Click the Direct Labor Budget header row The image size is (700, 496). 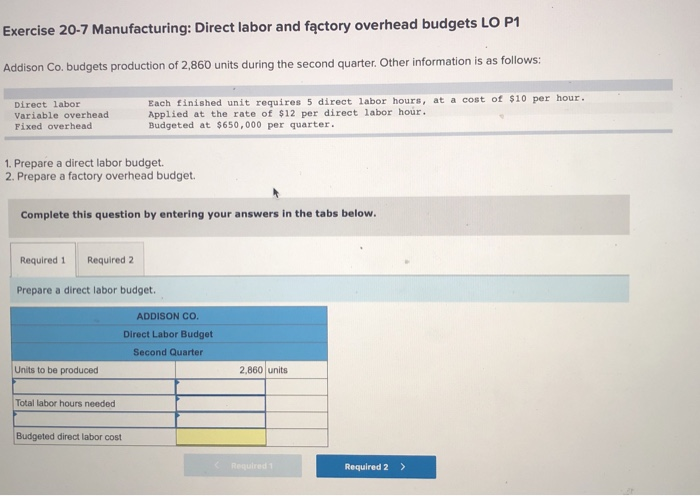(169, 334)
